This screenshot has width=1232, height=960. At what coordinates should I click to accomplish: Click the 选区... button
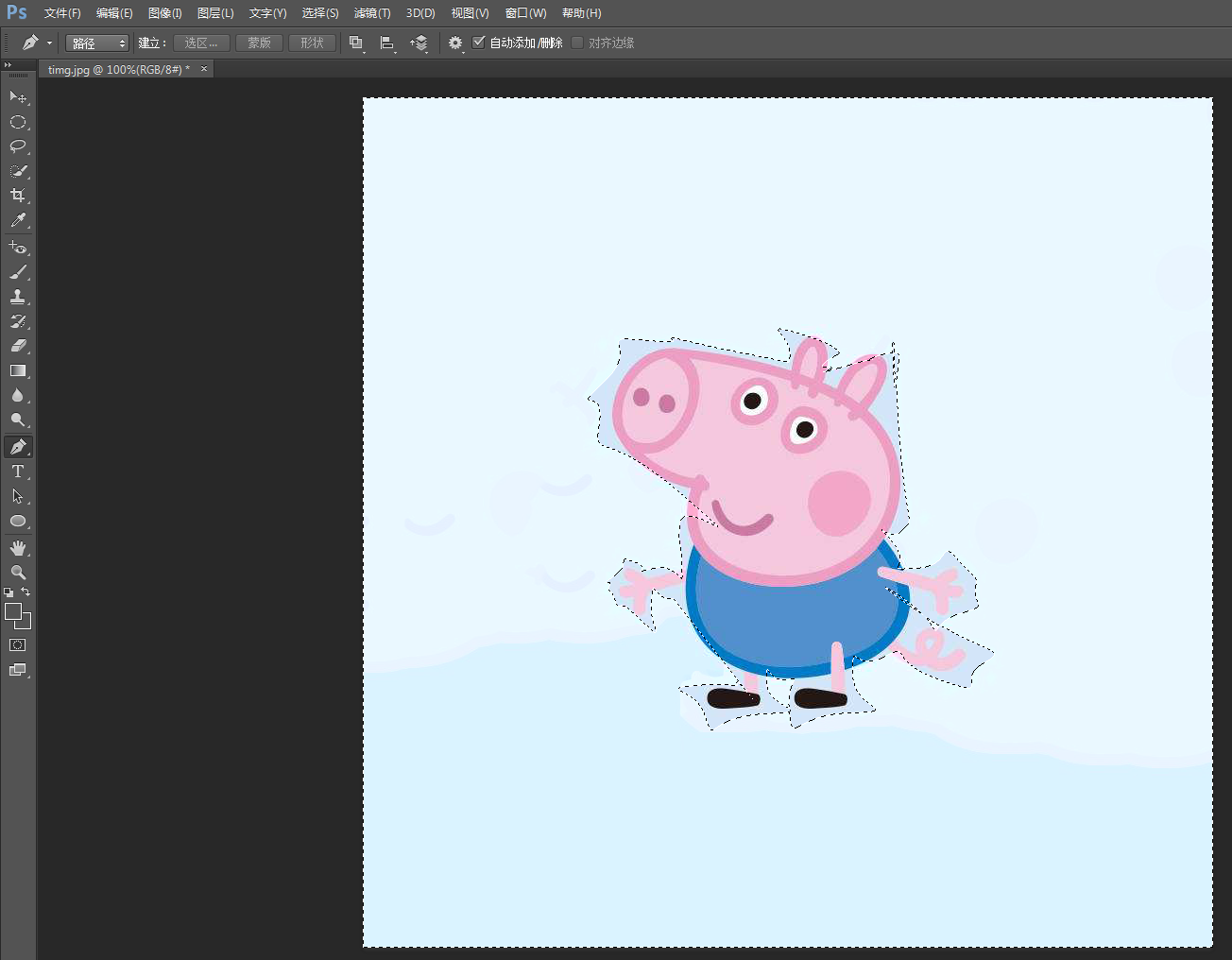pos(201,43)
